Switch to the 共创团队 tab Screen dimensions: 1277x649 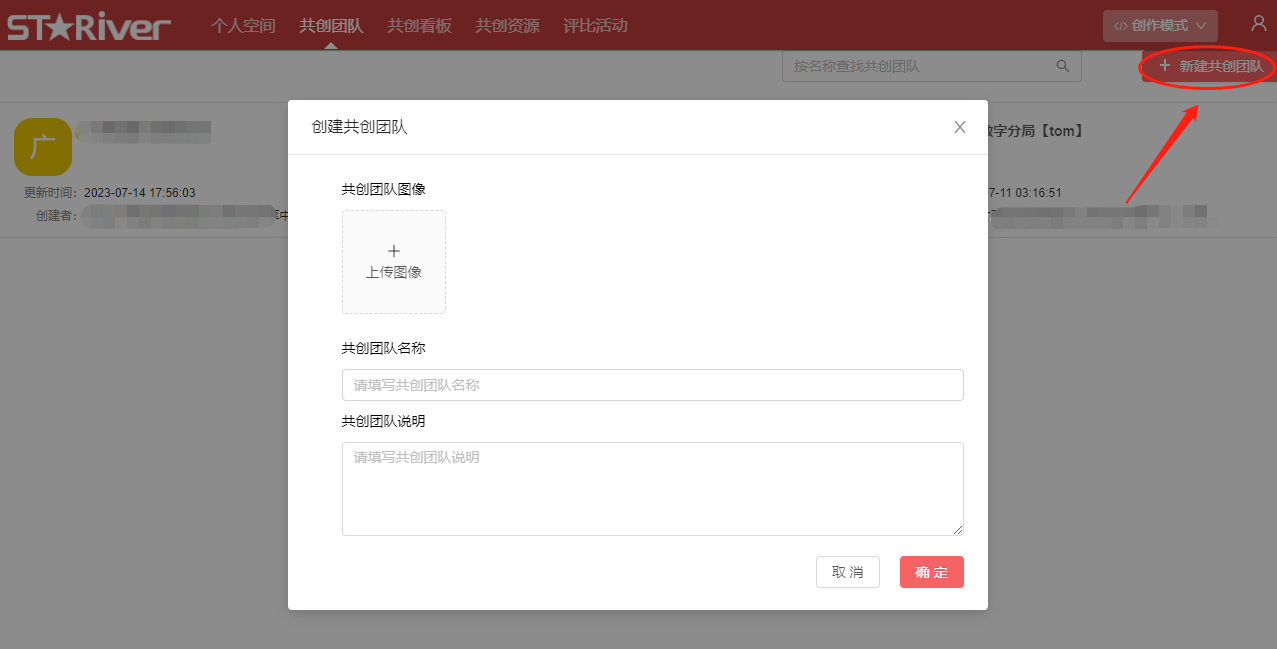tap(331, 26)
